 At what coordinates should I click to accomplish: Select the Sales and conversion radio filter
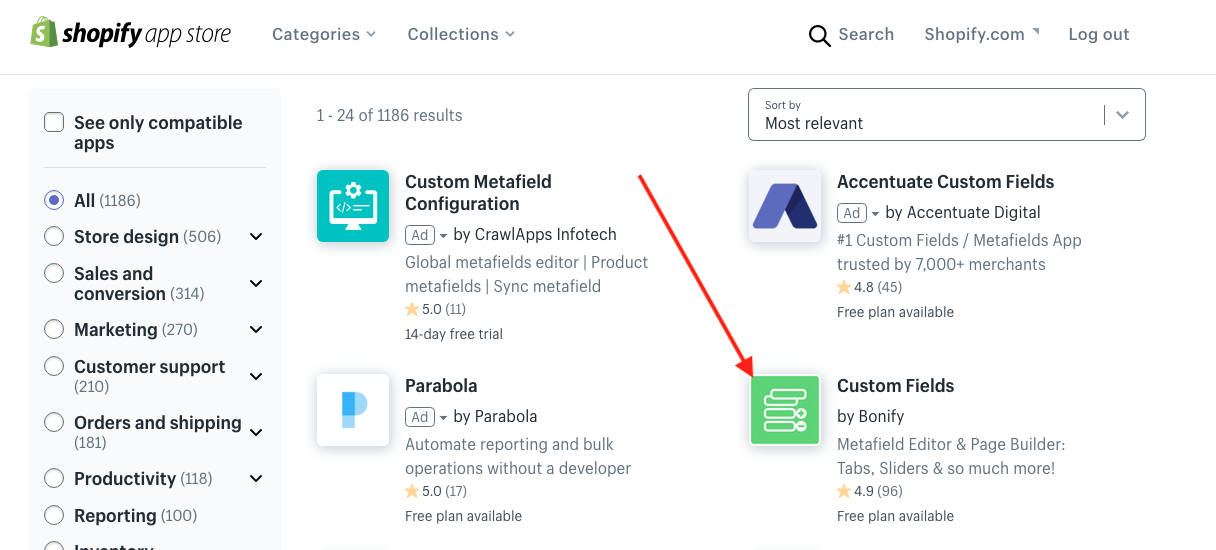54,273
